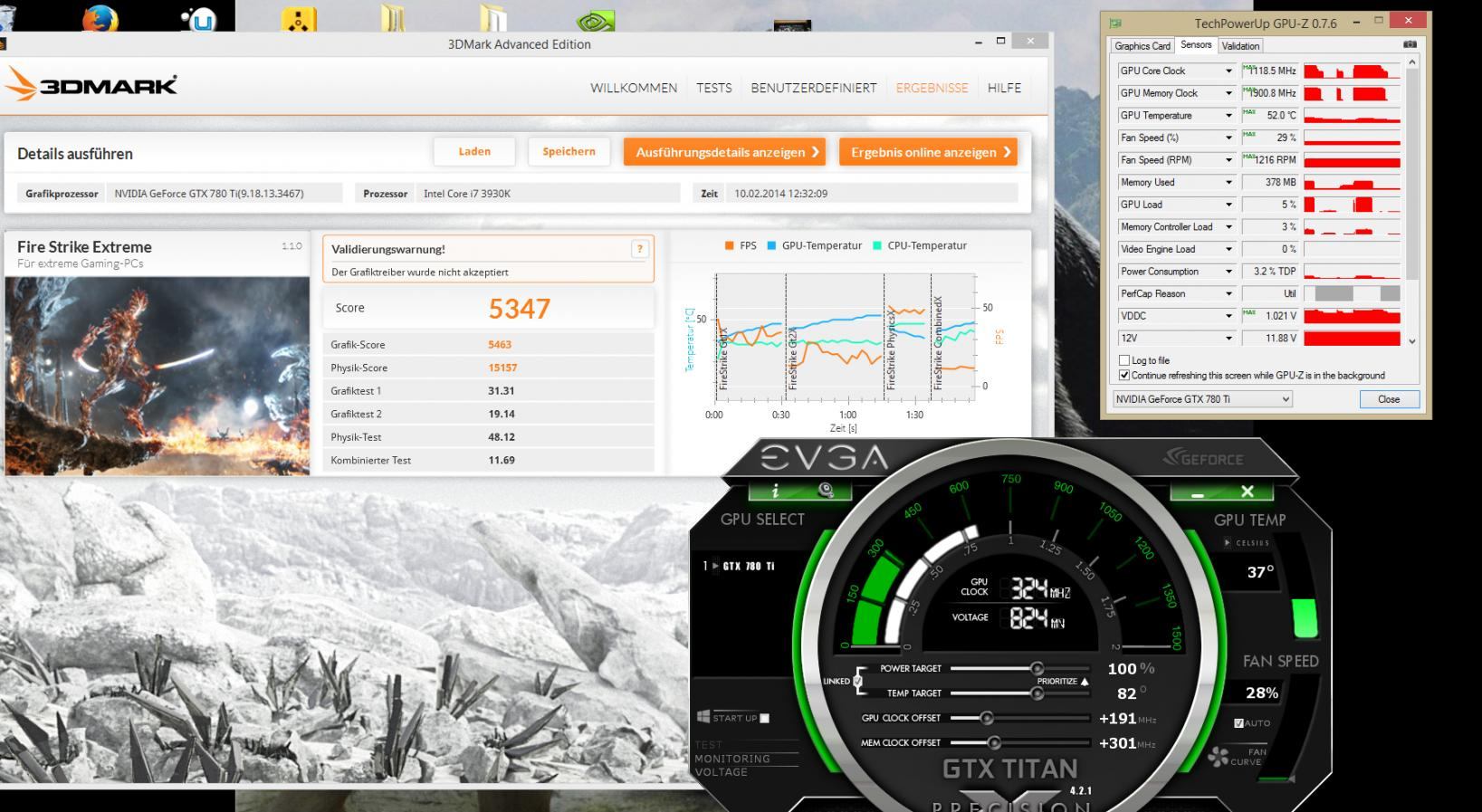Viewport: 1482px width, 812px height.
Task: Click the Grafik-Score 5463 value
Action: (x=500, y=345)
